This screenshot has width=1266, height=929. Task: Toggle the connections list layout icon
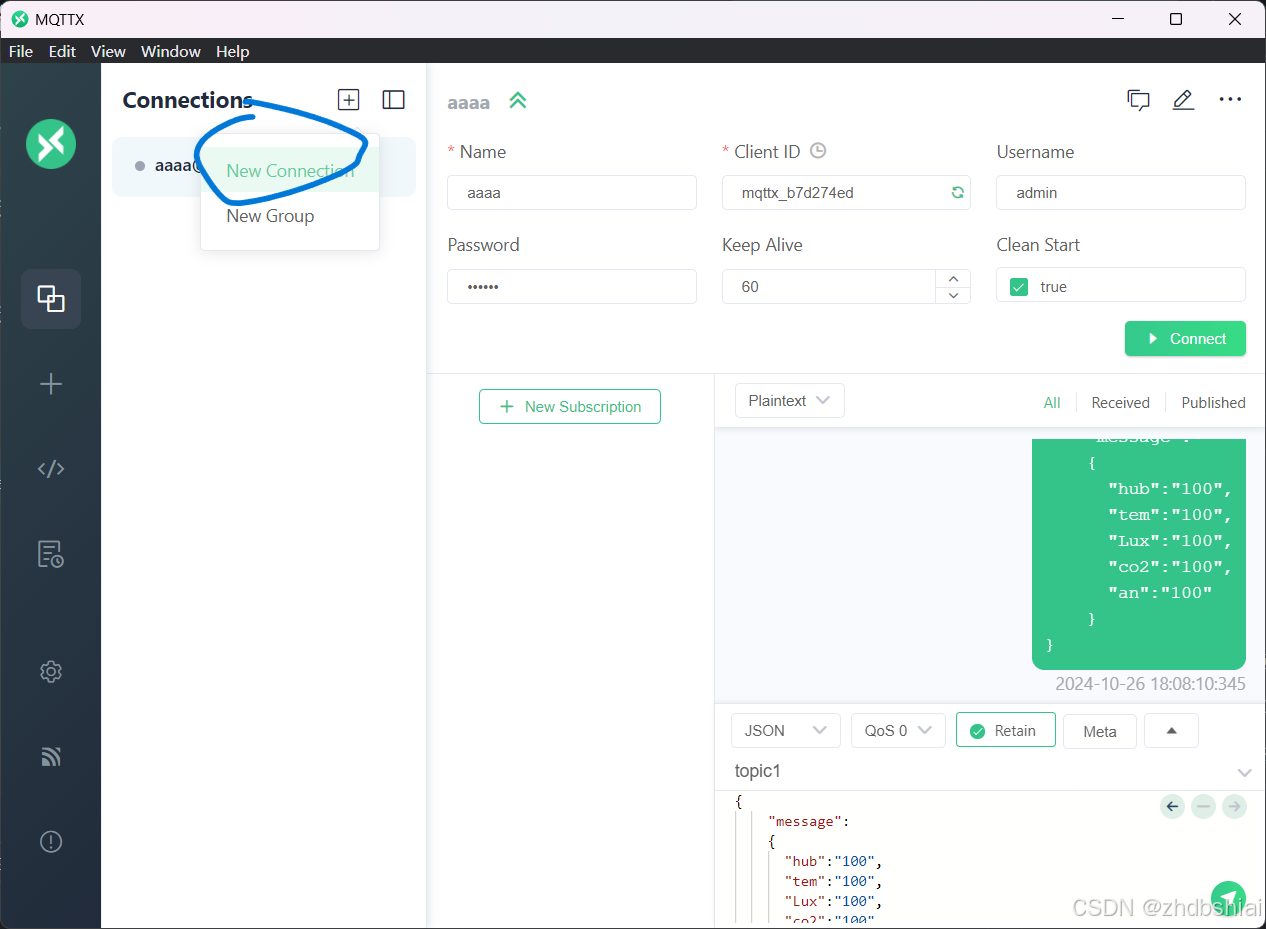(x=394, y=99)
